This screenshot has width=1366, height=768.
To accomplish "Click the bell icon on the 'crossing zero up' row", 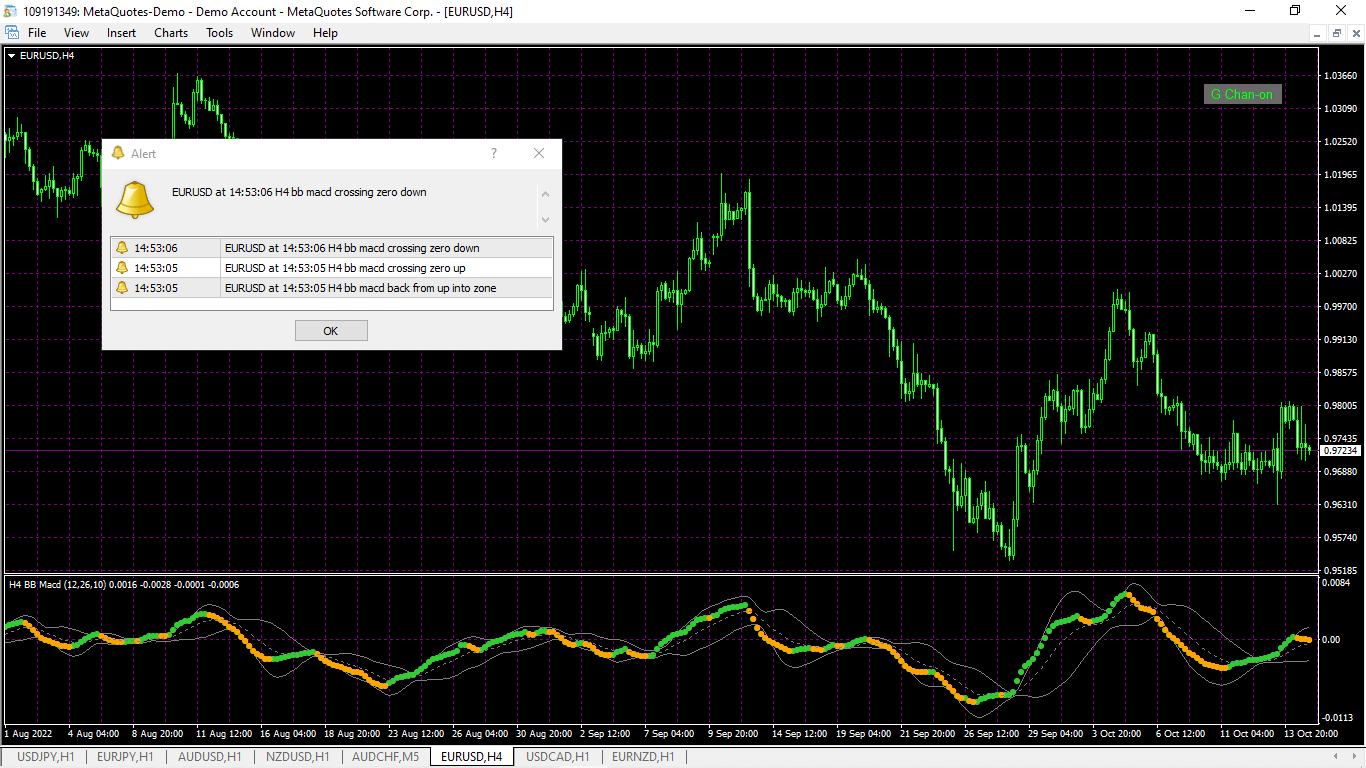I will (122, 268).
